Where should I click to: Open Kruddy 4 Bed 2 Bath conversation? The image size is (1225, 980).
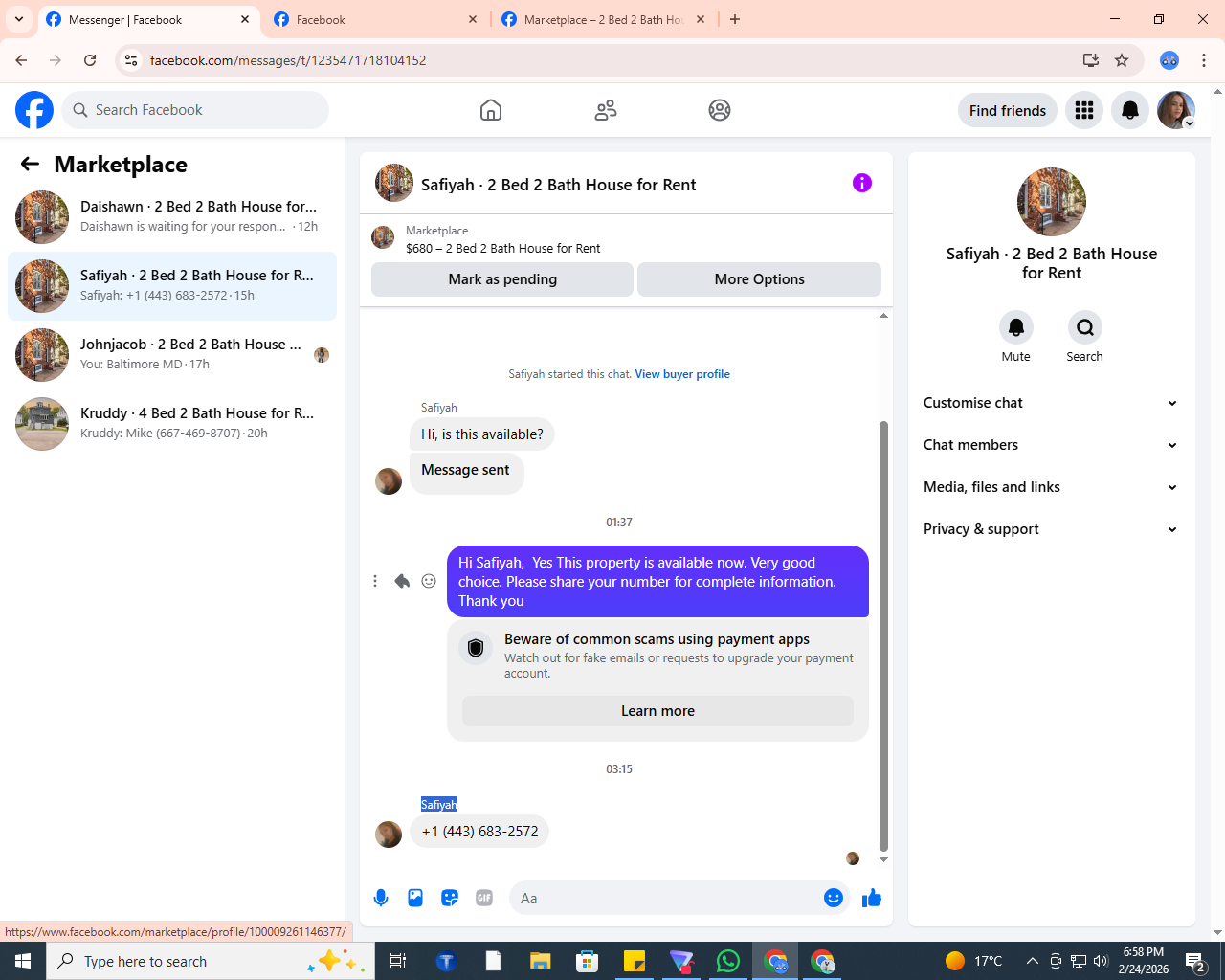pos(172,424)
